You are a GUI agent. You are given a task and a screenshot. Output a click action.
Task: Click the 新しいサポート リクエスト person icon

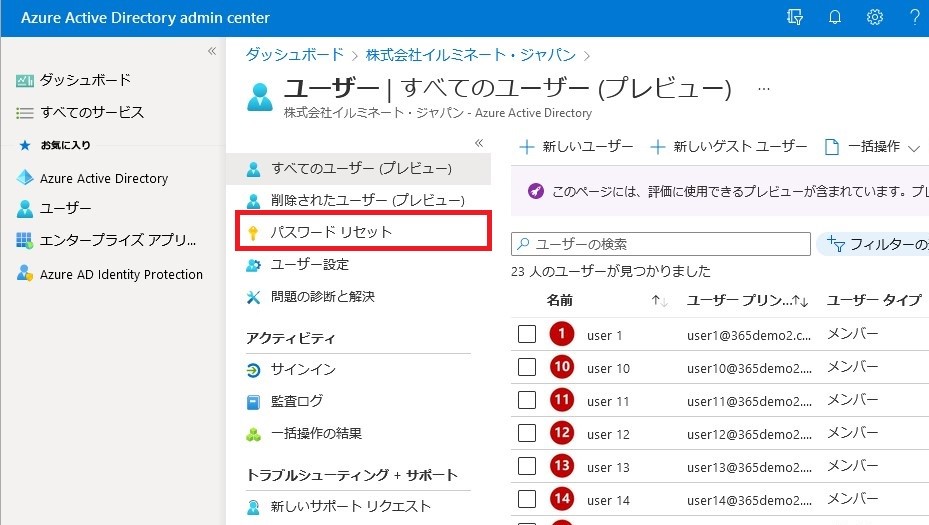click(253, 507)
